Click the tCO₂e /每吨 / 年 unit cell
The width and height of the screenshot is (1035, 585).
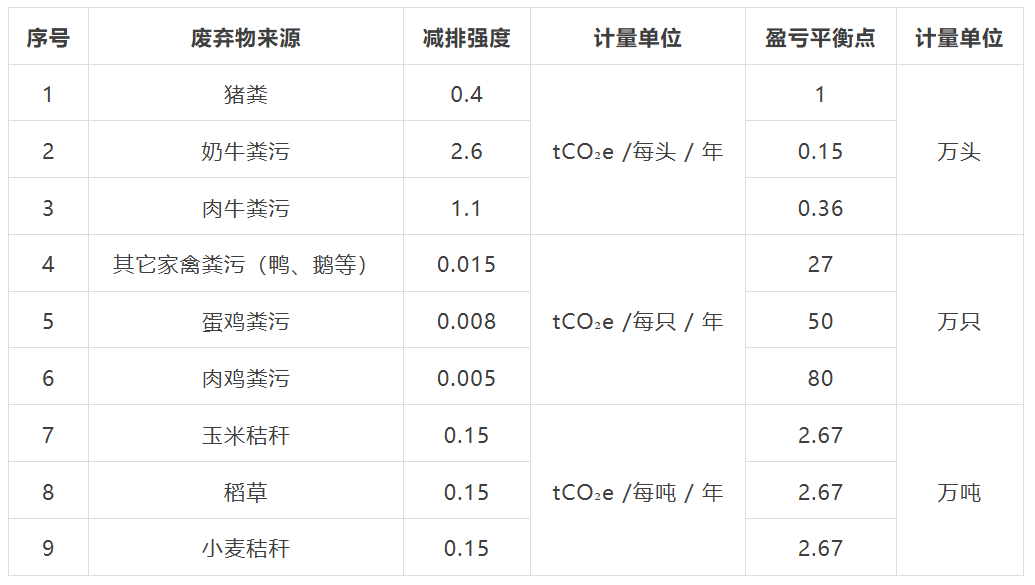coord(637,492)
